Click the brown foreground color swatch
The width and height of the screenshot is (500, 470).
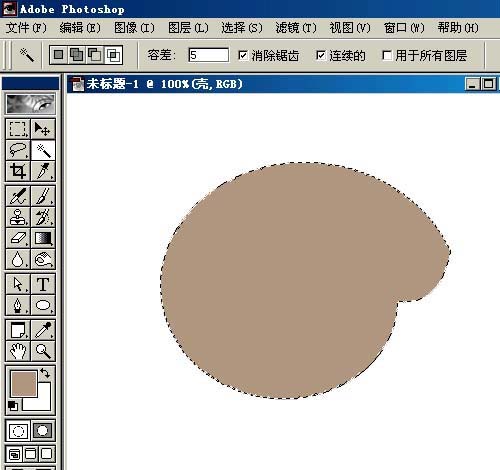pyautogui.click(x=23, y=384)
